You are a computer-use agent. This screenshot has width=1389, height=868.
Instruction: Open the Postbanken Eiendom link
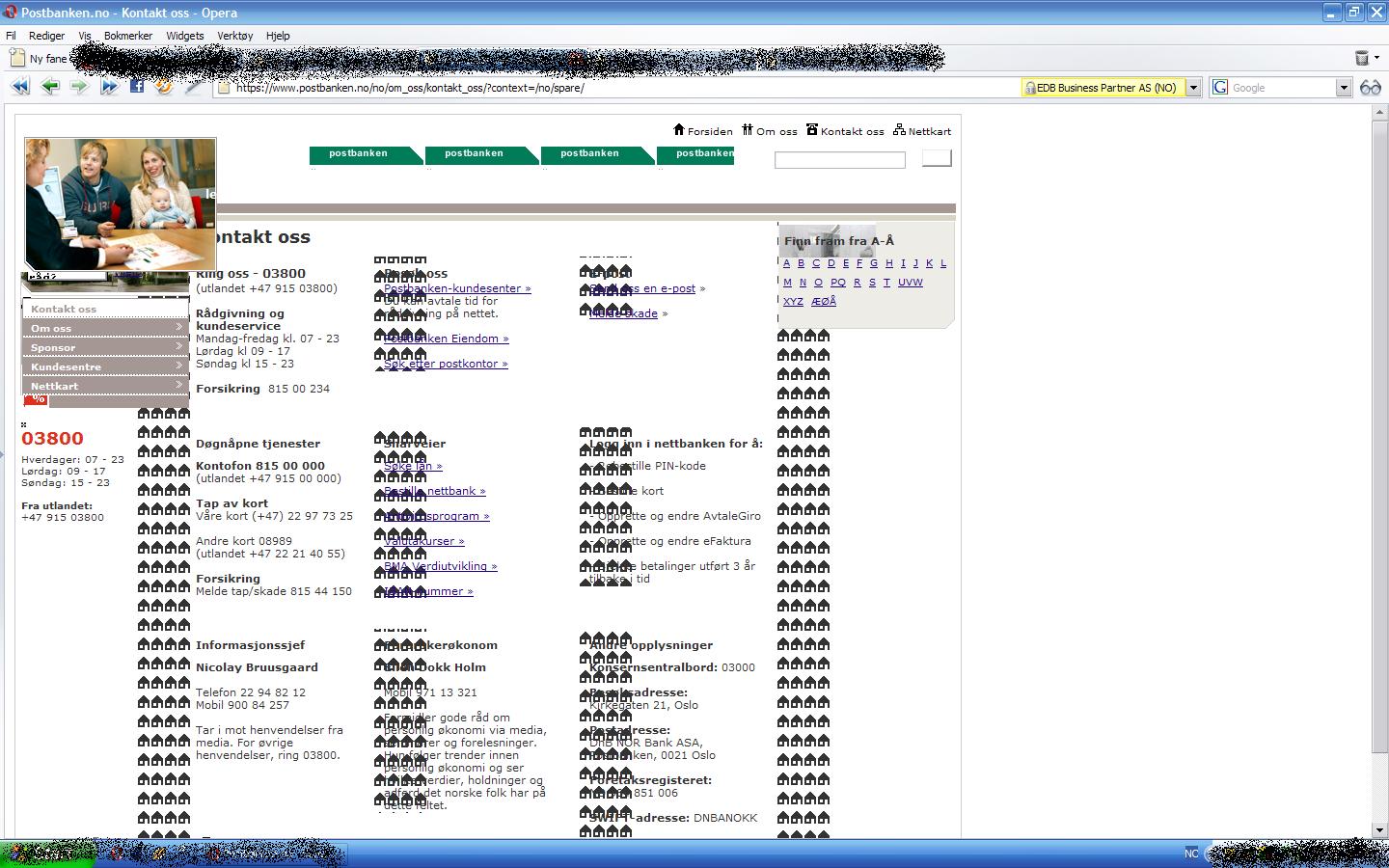(x=446, y=339)
